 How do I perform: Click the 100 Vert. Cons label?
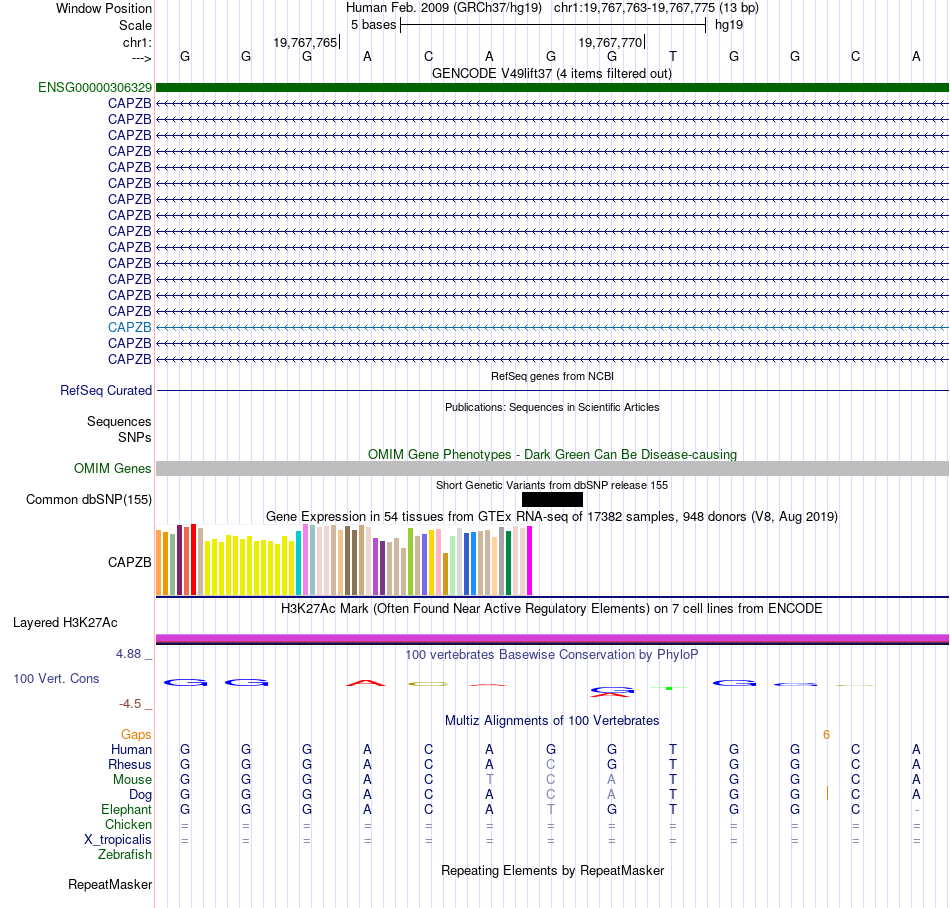[x=56, y=679]
